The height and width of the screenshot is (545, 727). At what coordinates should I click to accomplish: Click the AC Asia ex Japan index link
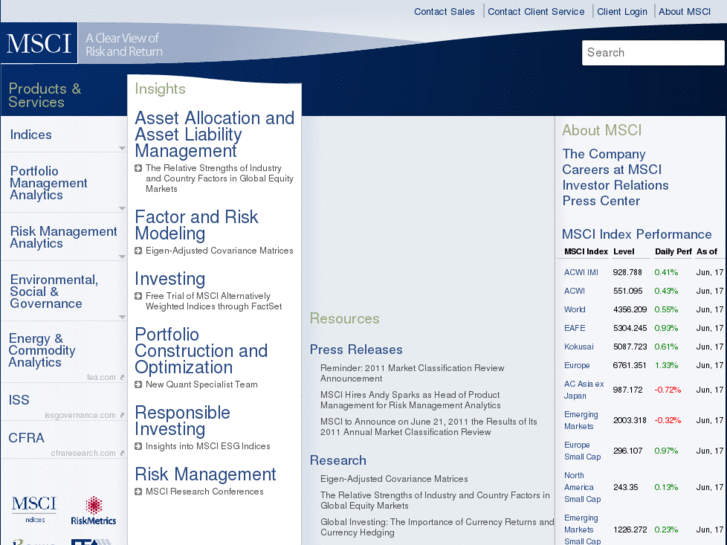tap(584, 390)
